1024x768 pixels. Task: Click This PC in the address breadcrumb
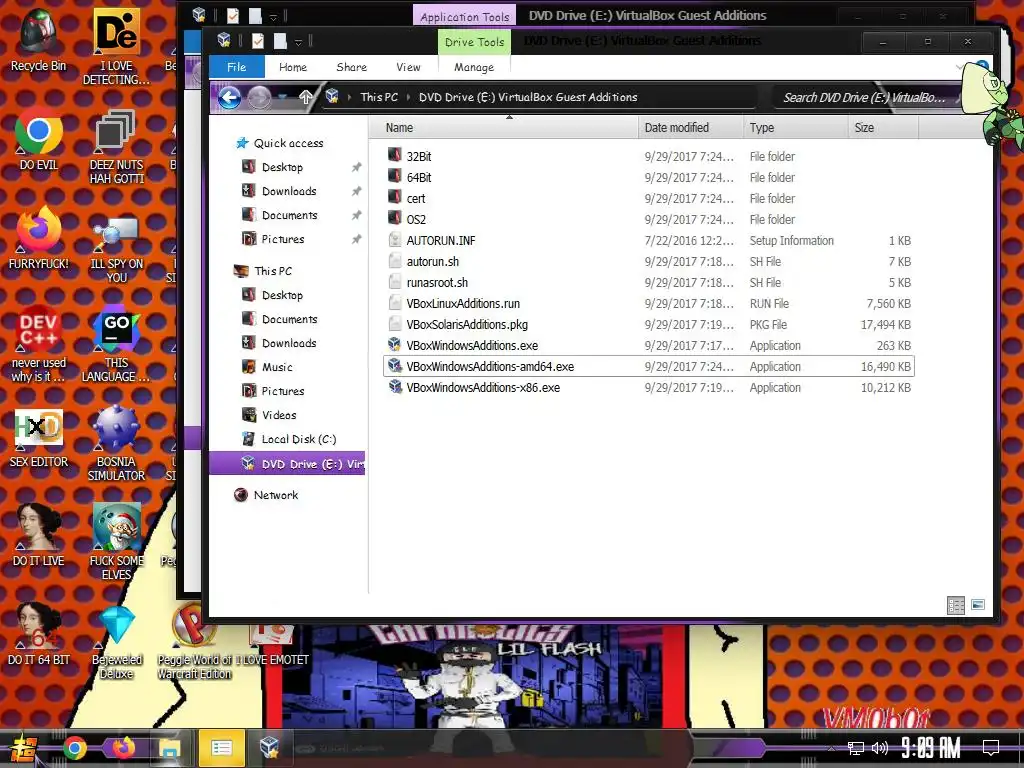tap(379, 97)
